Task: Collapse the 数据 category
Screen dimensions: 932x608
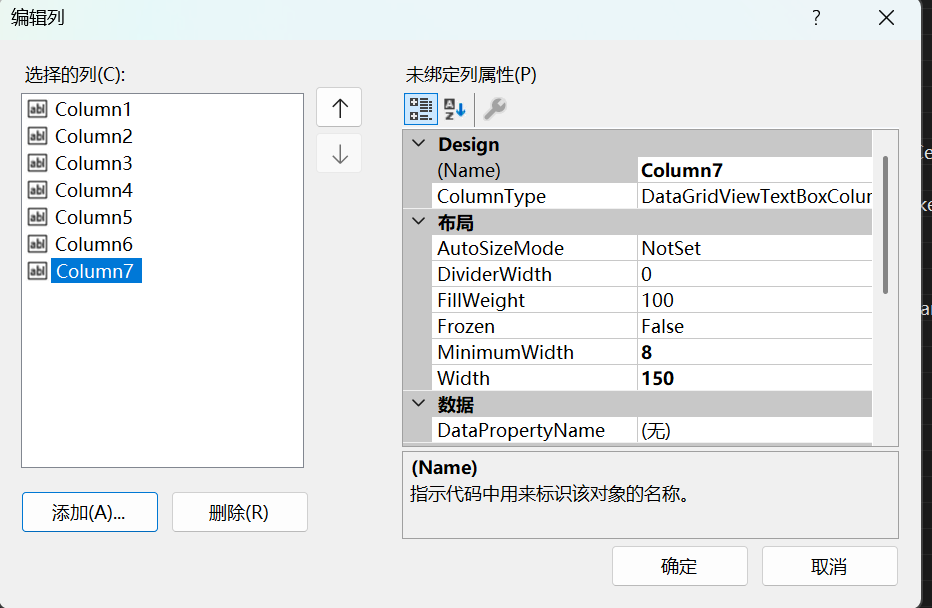Action: (x=418, y=405)
